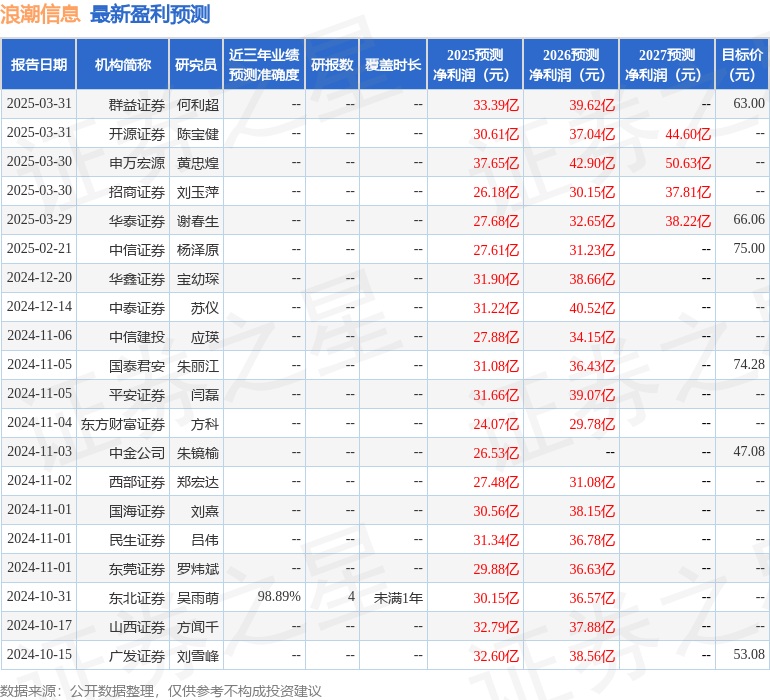Click the 74.28 target price
The height and width of the screenshot is (700, 770).
(x=749, y=364)
